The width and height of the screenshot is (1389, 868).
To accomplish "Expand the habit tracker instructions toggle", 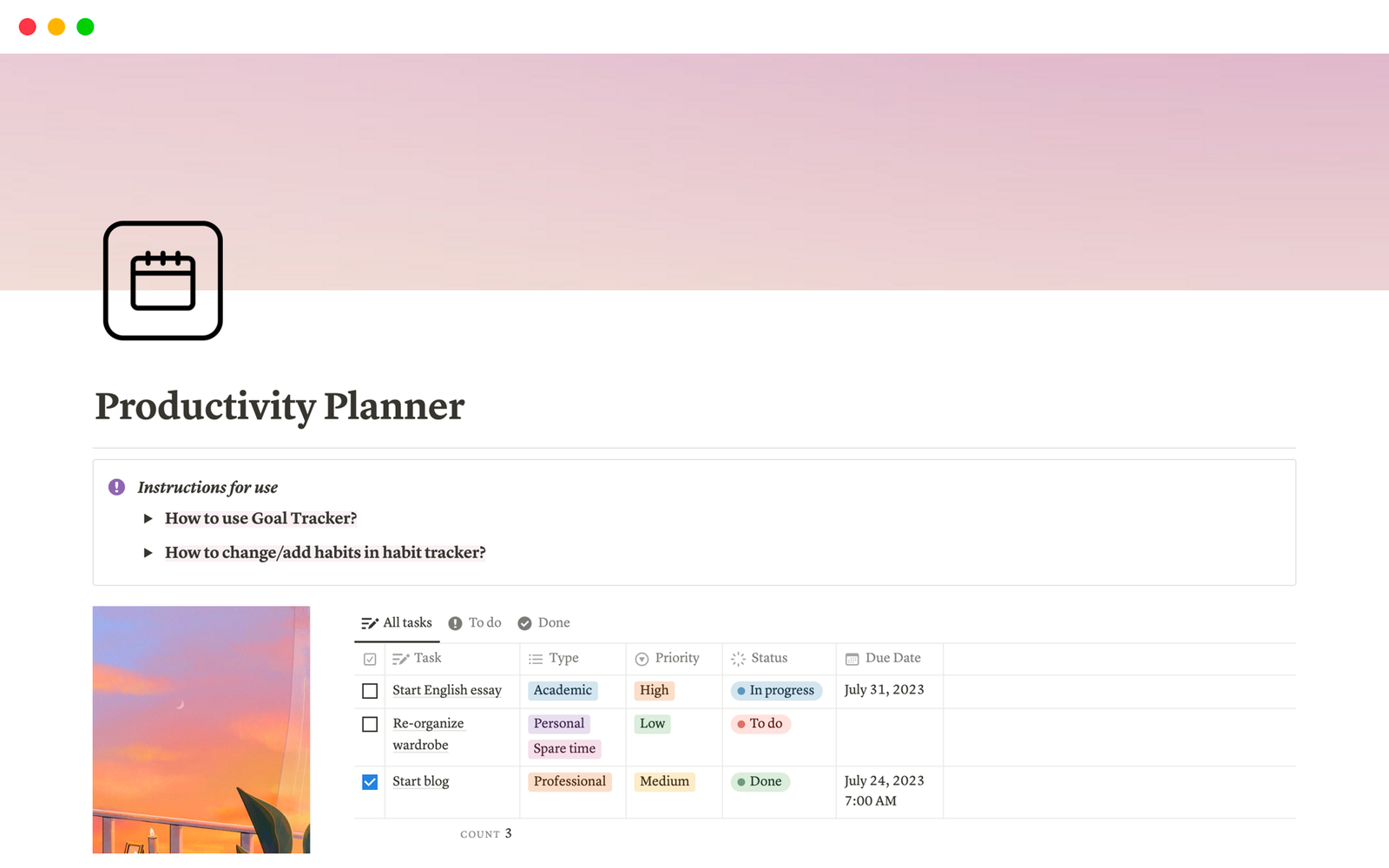I will [x=148, y=553].
